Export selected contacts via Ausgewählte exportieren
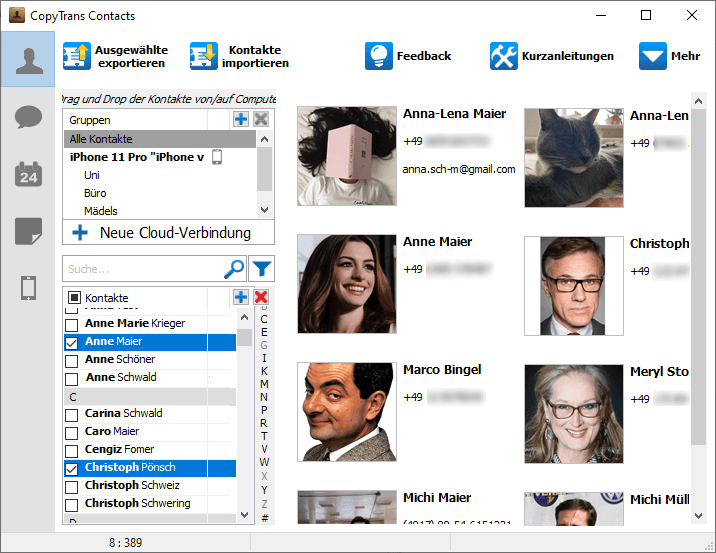 tap(116, 56)
